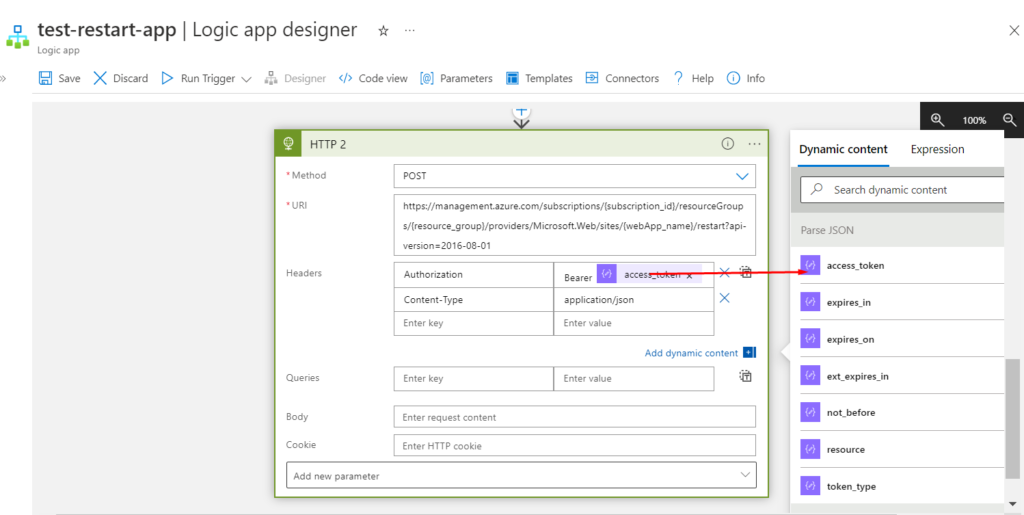The image size is (1024, 515).
Task: Delete the Content-Type header row
Action: tap(724, 298)
